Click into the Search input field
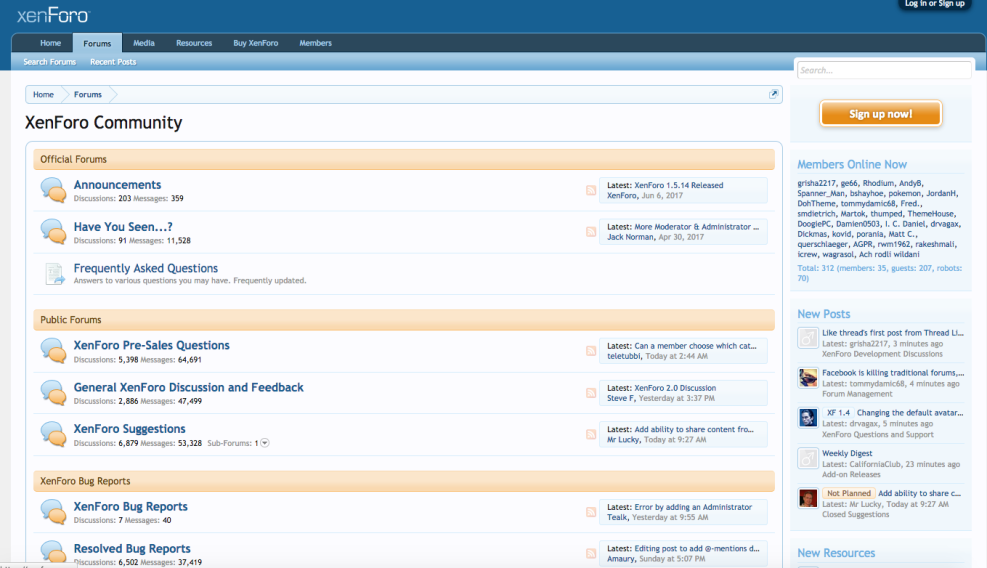 click(883, 71)
